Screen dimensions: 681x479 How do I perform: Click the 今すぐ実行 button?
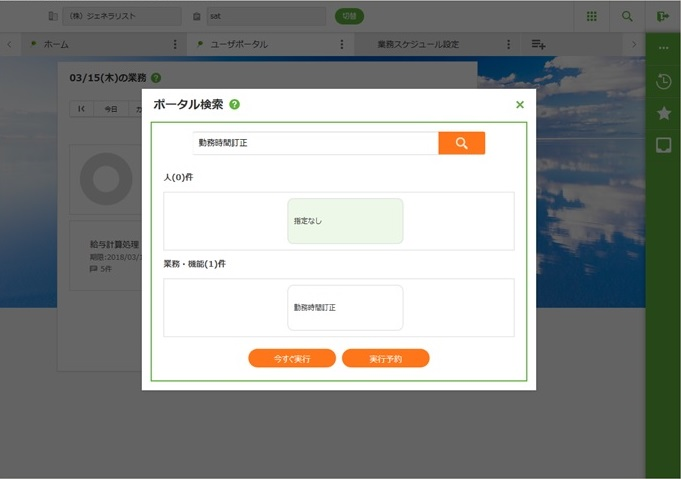[292, 358]
